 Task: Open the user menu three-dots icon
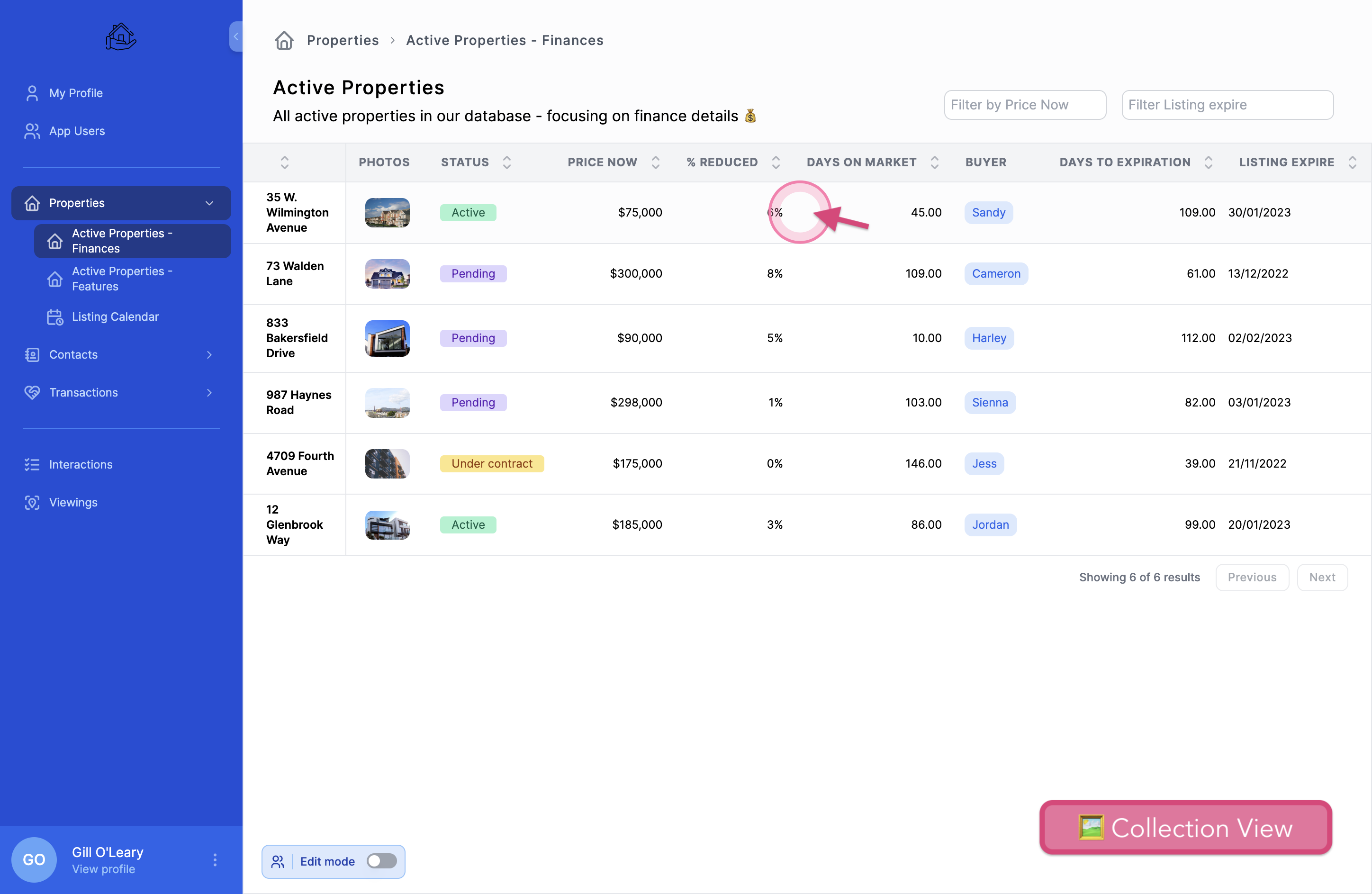[215, 859]
